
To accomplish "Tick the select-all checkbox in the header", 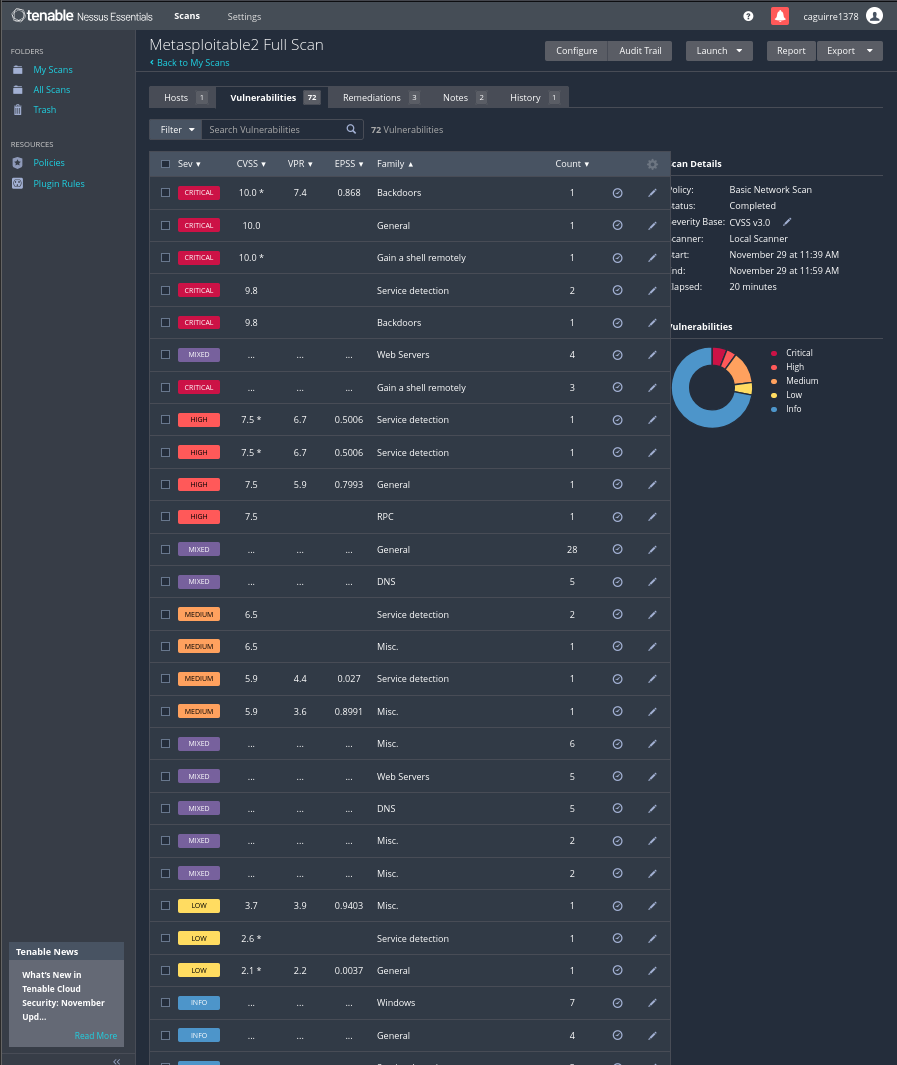I will pyautogui.click(x=166, y=164).
